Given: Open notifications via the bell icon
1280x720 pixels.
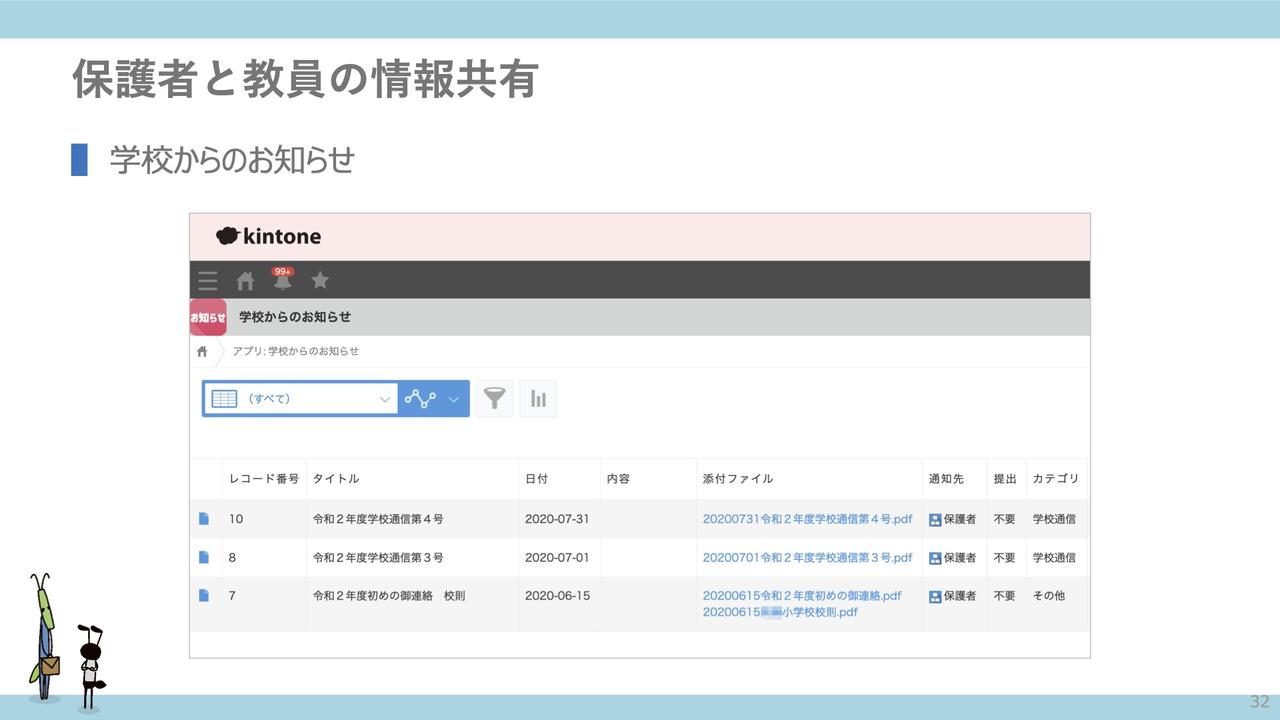Looking at the screenshot, I should [x=283, y=282].
